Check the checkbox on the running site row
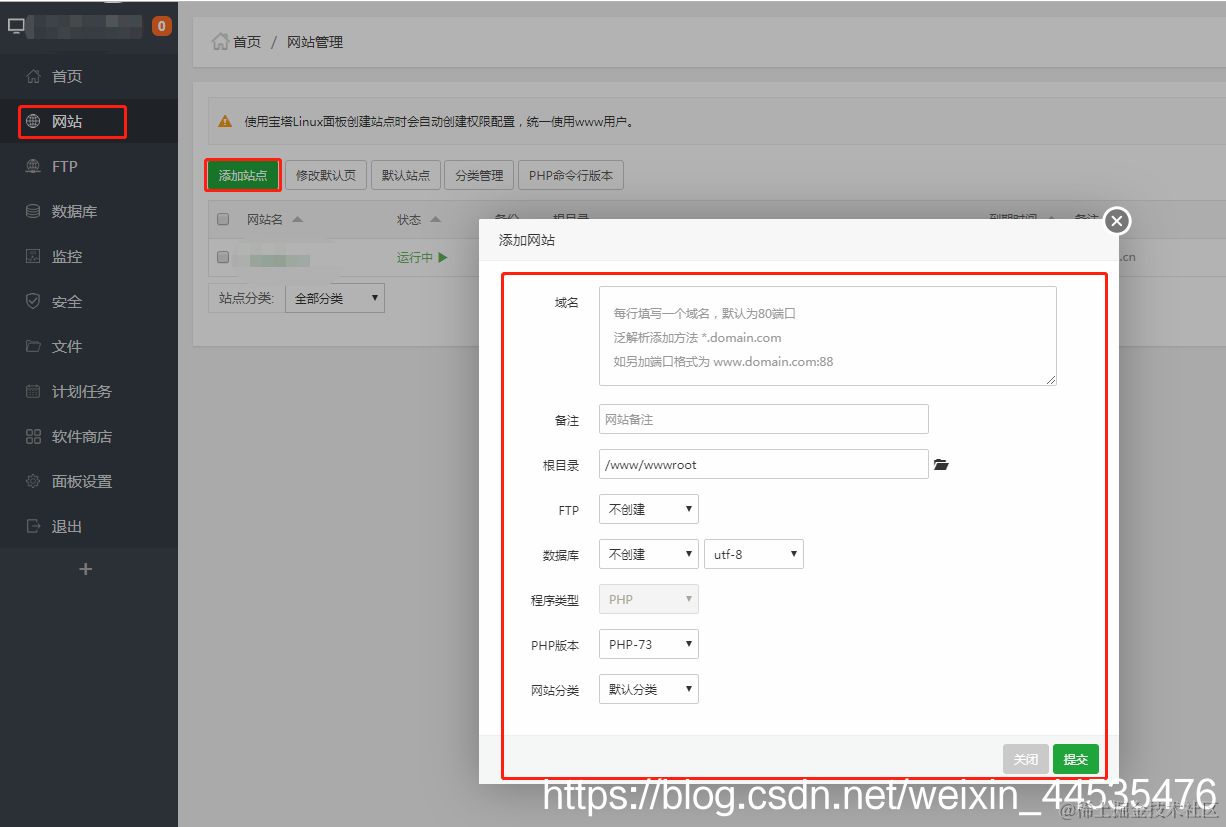1226x827 pixels. click(223, 257)
